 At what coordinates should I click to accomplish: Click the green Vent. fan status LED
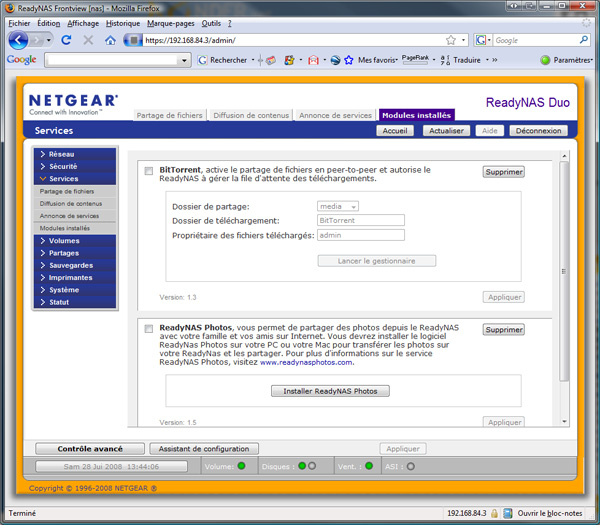click(369, 466)
